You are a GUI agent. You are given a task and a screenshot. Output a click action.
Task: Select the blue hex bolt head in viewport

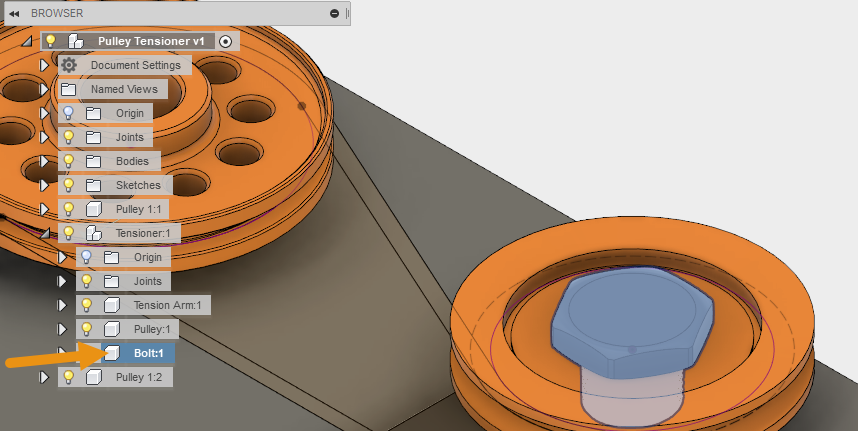[632, 323]
